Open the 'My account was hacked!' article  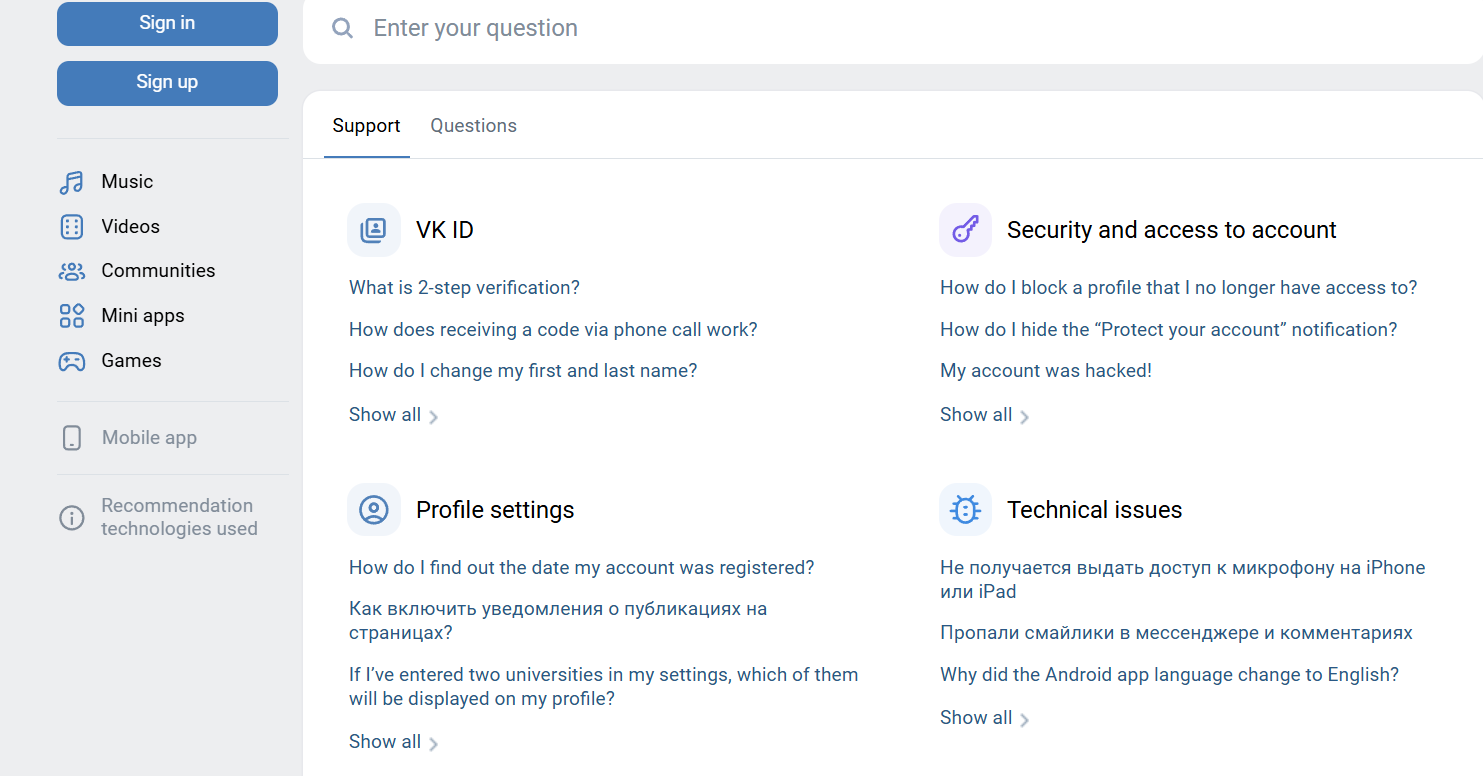click(1045, 371)
